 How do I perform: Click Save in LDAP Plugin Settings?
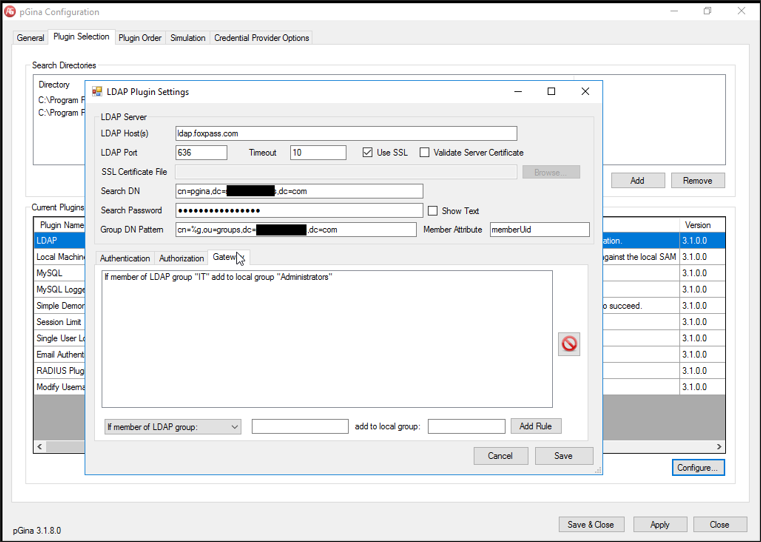pos(563,456)
